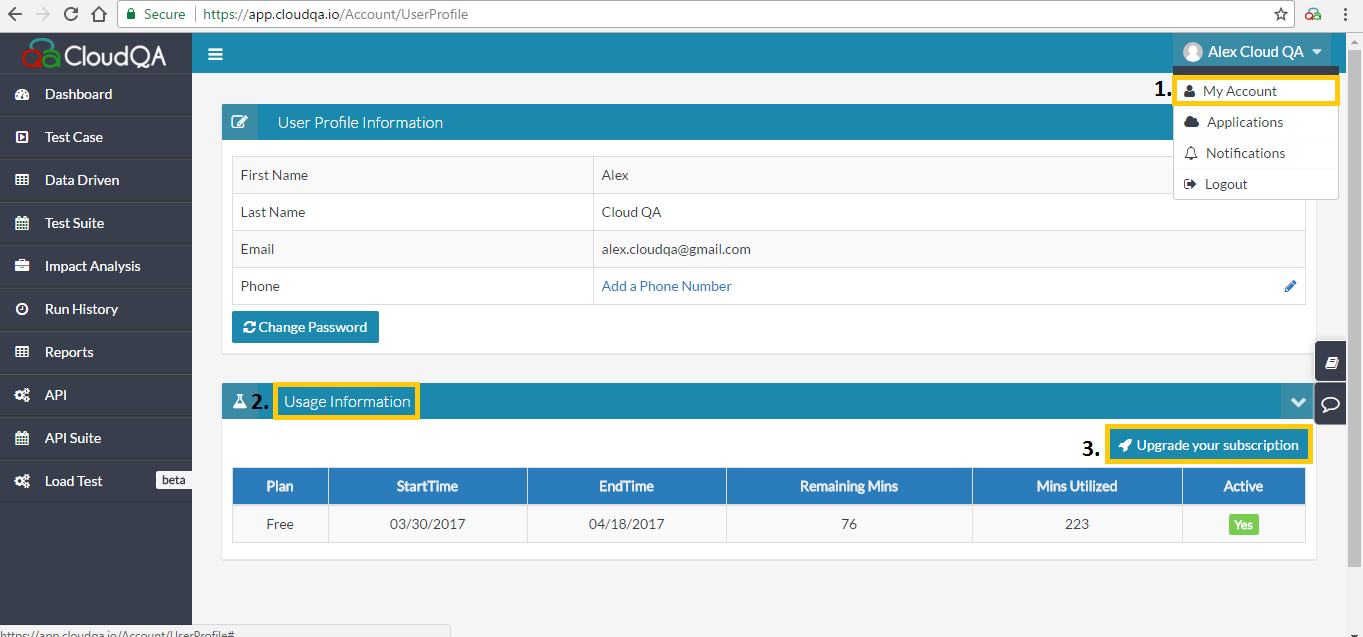
Task: View Run History in the sidebar
Action: coord(96,309)
